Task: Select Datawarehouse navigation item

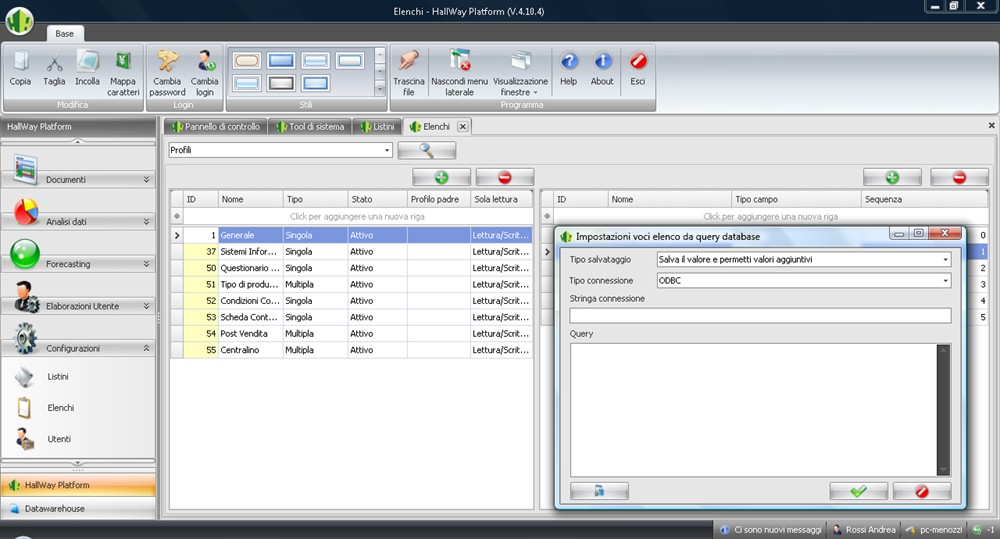Action: [78, 509]
